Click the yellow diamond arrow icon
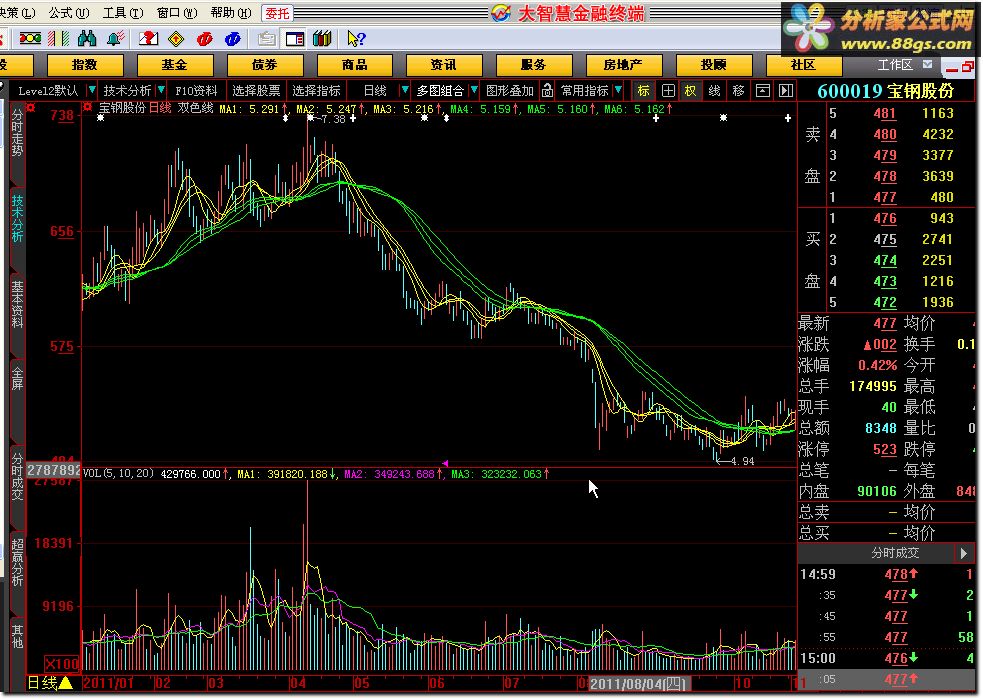983x699 pixels. [176, 39]
